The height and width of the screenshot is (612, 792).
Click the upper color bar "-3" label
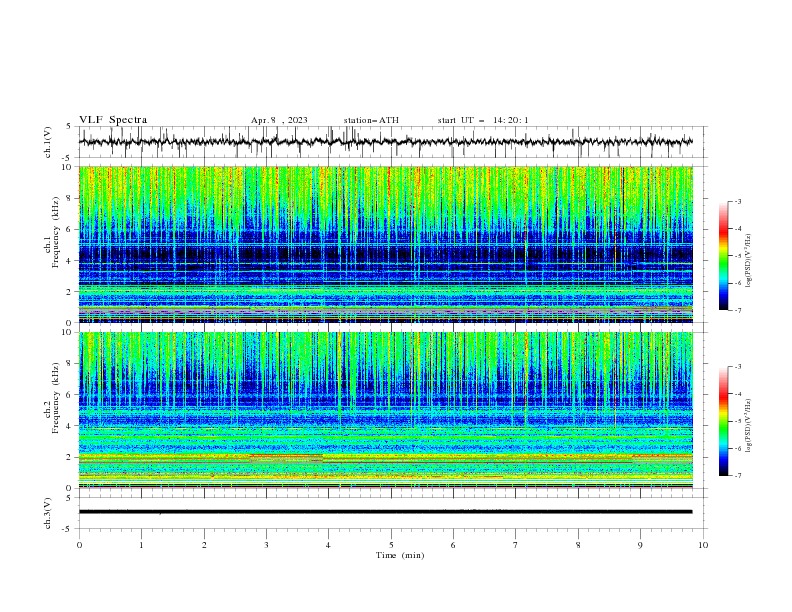click(738, 201)
